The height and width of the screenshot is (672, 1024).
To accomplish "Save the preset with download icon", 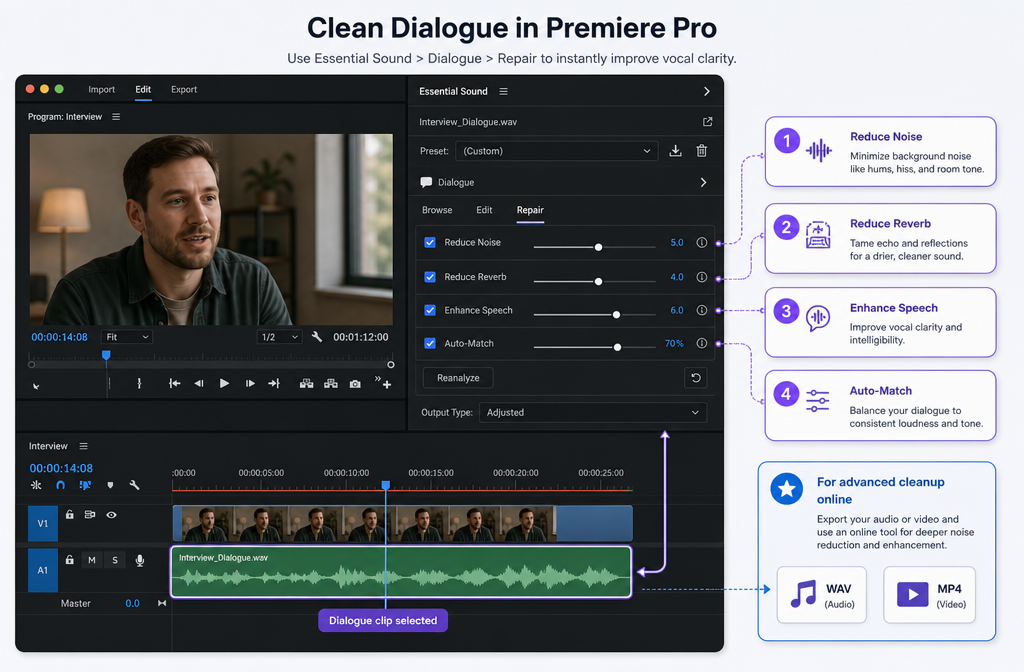I will [675, 151].
